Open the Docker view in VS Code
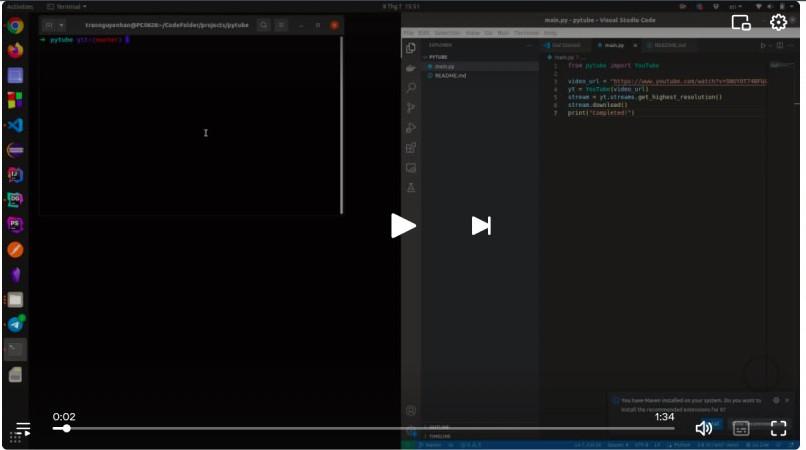 pos(411,68)
